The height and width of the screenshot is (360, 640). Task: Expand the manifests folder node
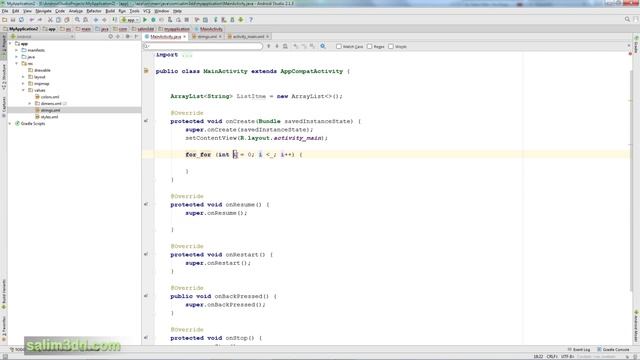coord(17,50)
